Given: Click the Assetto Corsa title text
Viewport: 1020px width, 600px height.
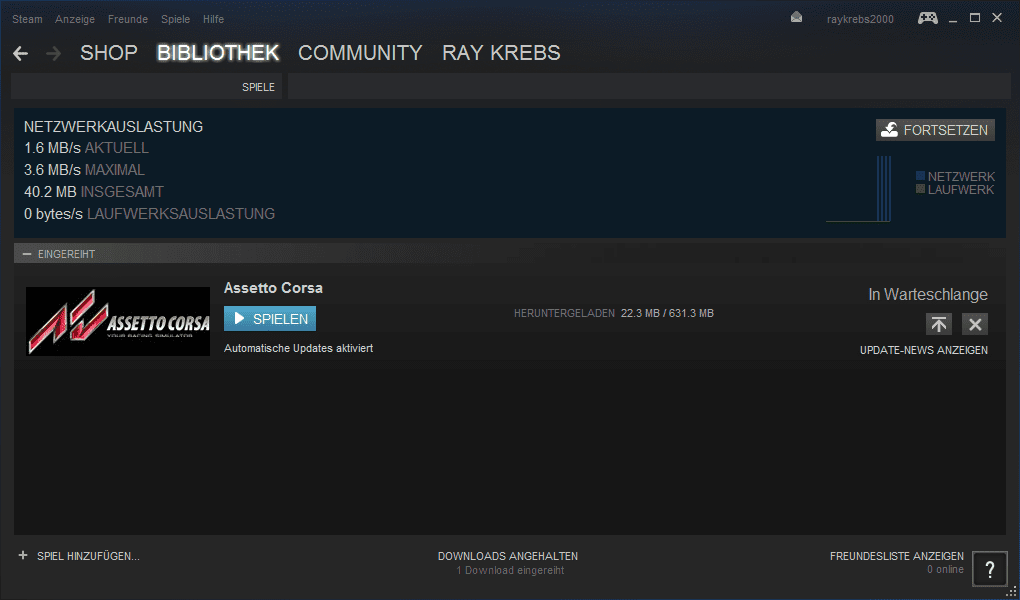Looking at the screenshot, I should 273,288.
